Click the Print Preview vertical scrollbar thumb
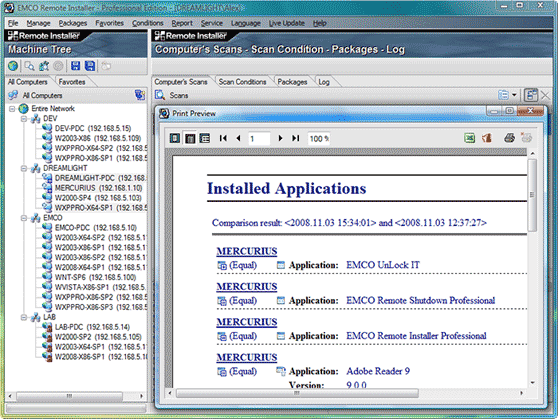The height and width of the screenshot is (419, 558). (532, 195)
